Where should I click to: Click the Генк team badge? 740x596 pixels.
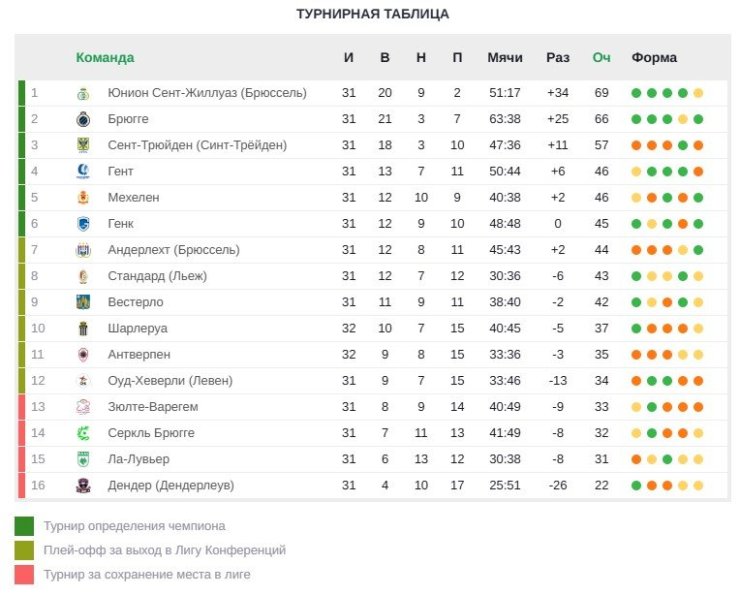pyautogui.click(x=83, y=224)
